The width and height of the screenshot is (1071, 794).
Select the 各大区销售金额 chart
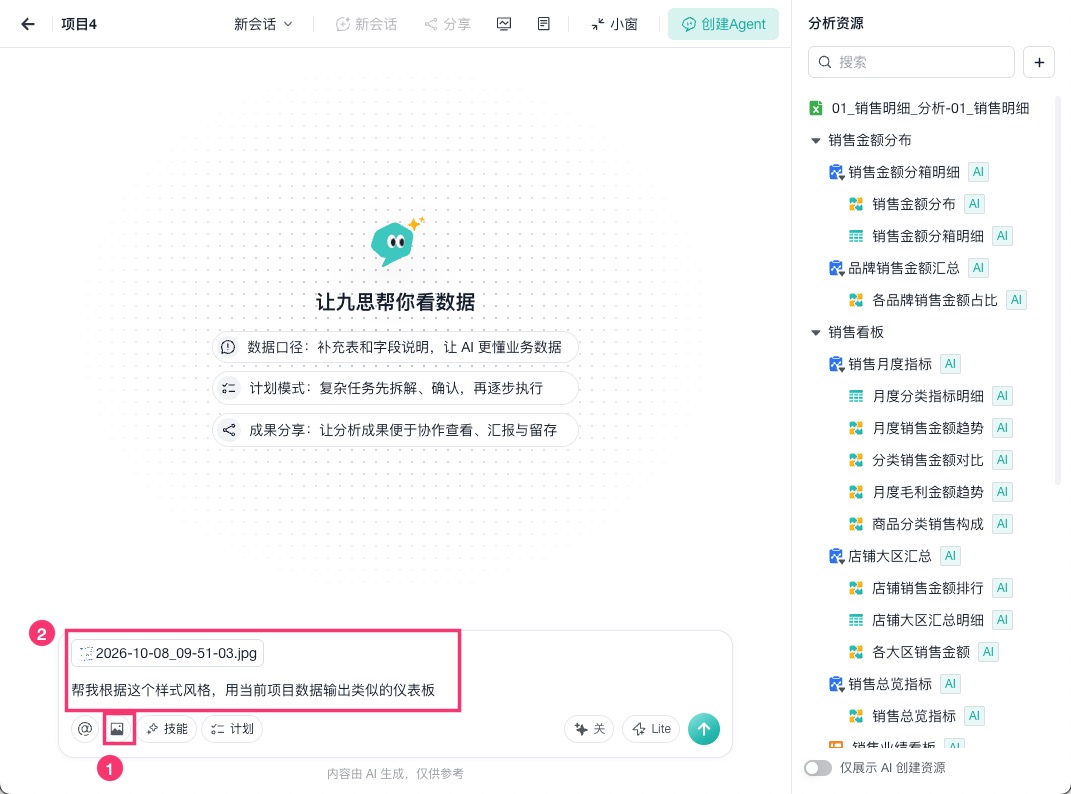click(921, 652)
